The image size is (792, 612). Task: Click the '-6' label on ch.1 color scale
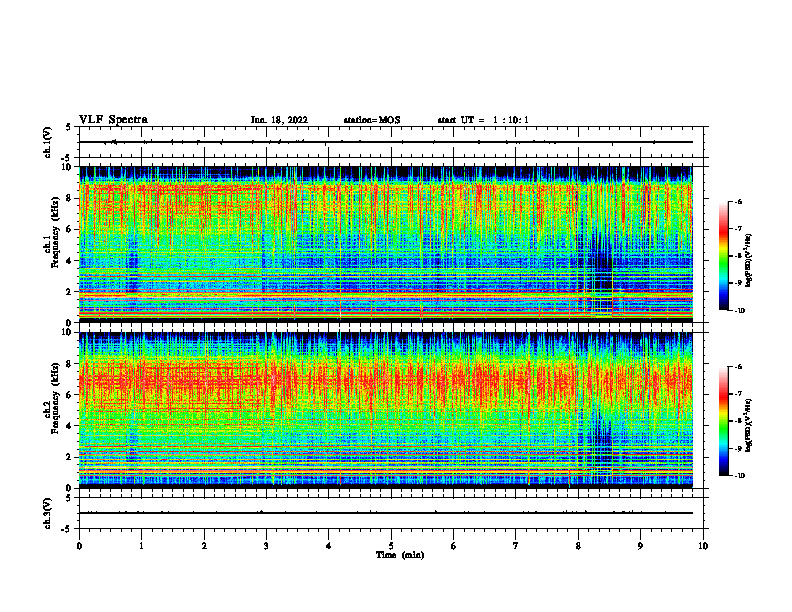pyautogui.click(x=738, y=202)
